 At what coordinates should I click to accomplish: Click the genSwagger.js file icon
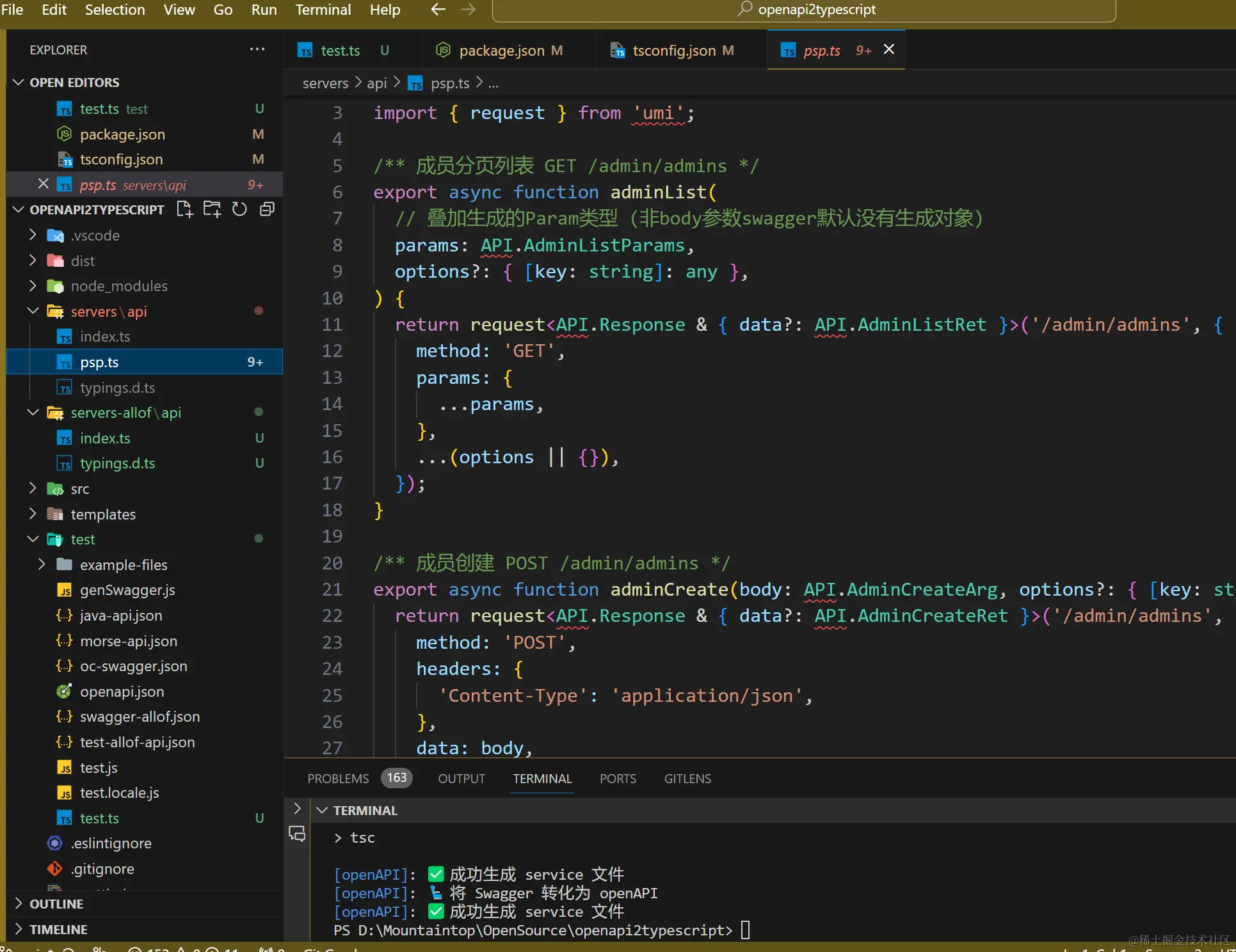coord(64,591)
